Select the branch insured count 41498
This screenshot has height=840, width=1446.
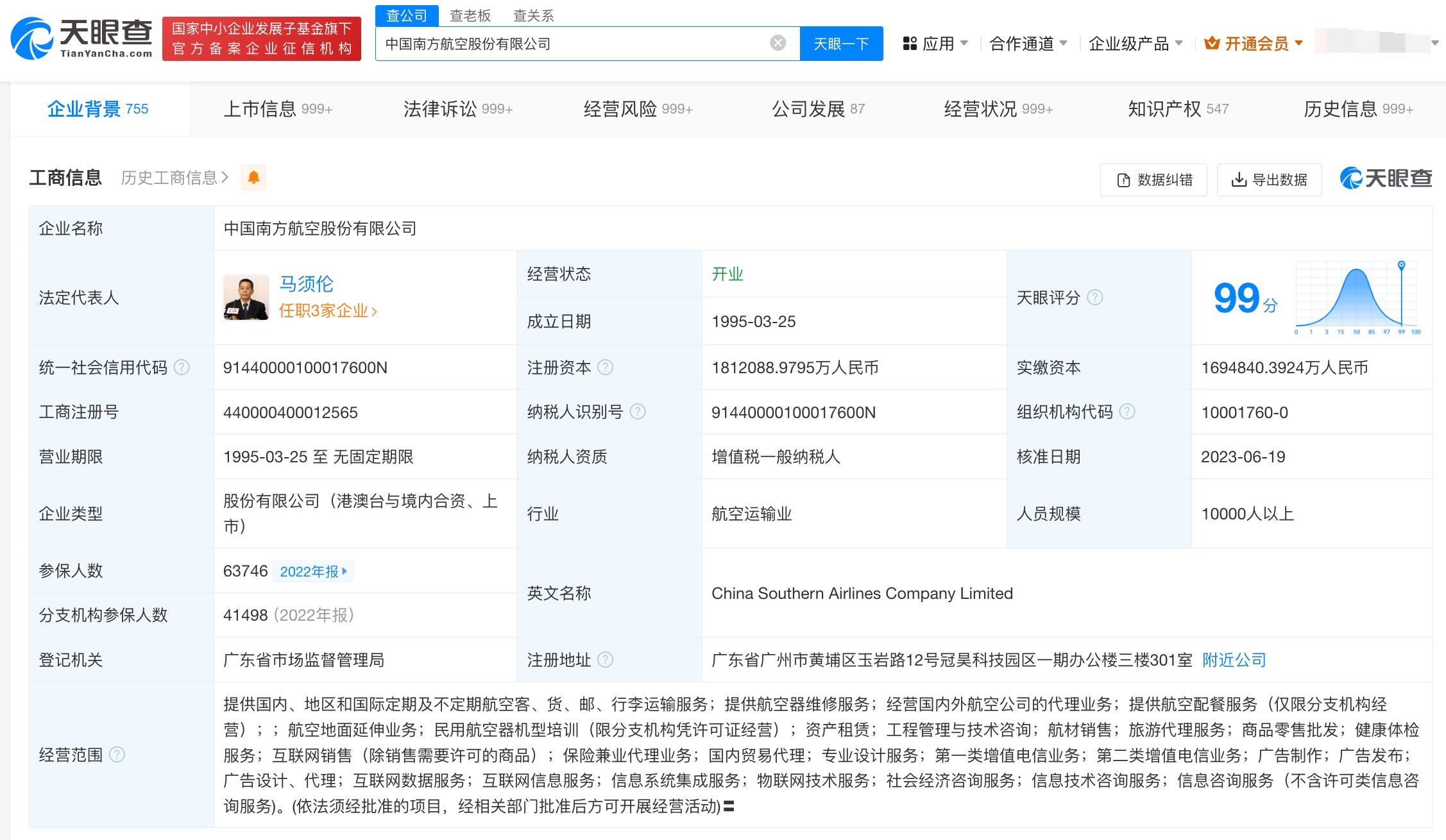point(245,615)
